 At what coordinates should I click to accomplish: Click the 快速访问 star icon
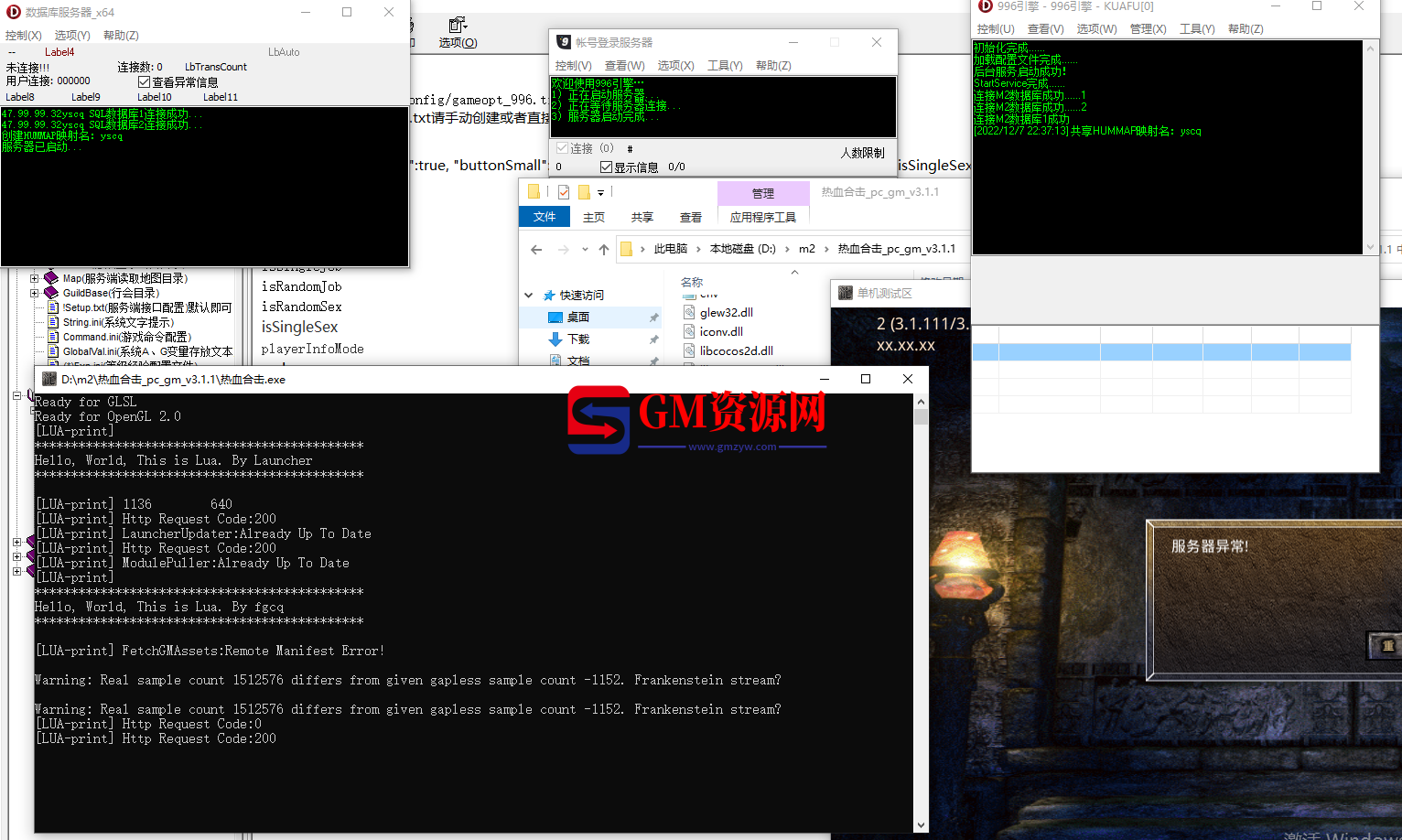[549, 296]
